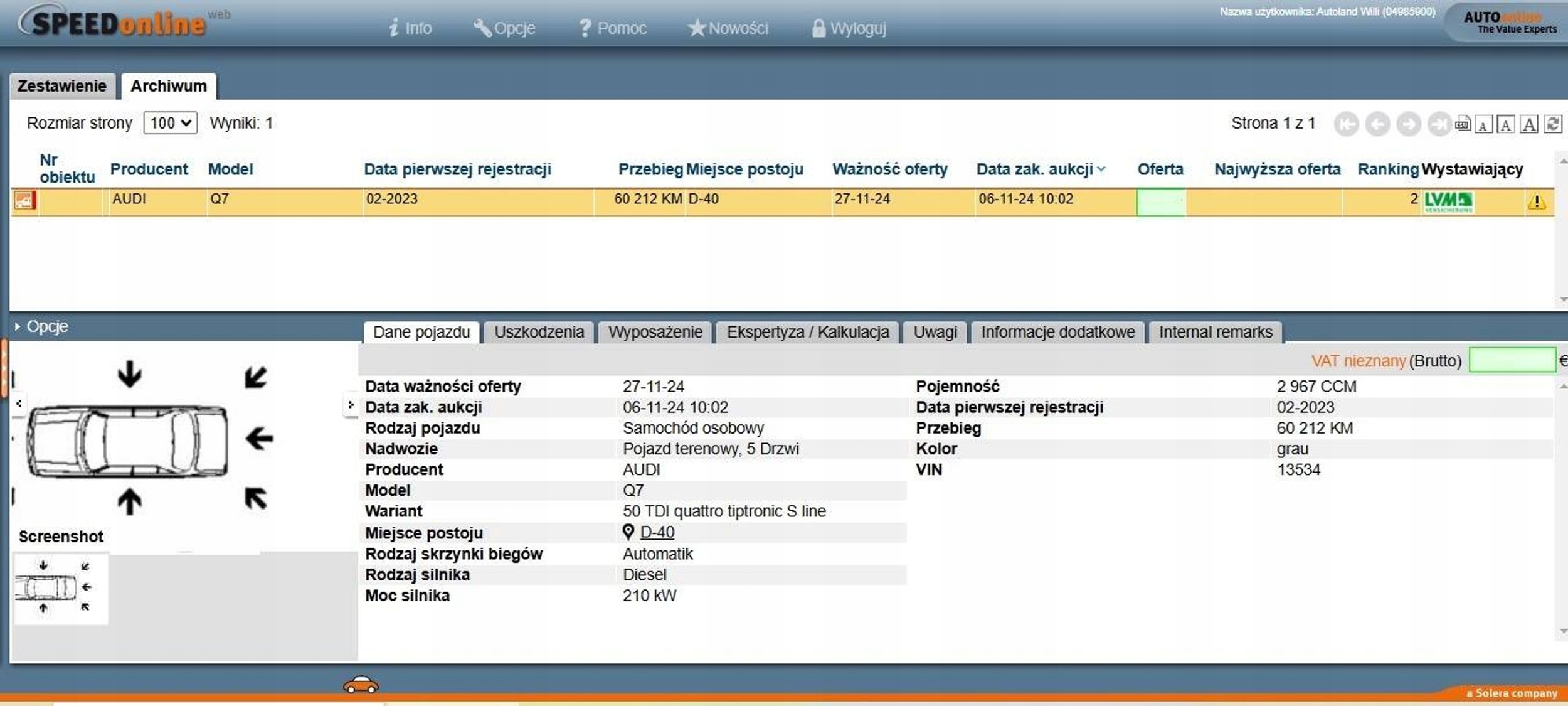Viewport: 1568px width, 706px height.
Task: Open the Rozmiar strony 100 dropdown
Action: point(170,123)
